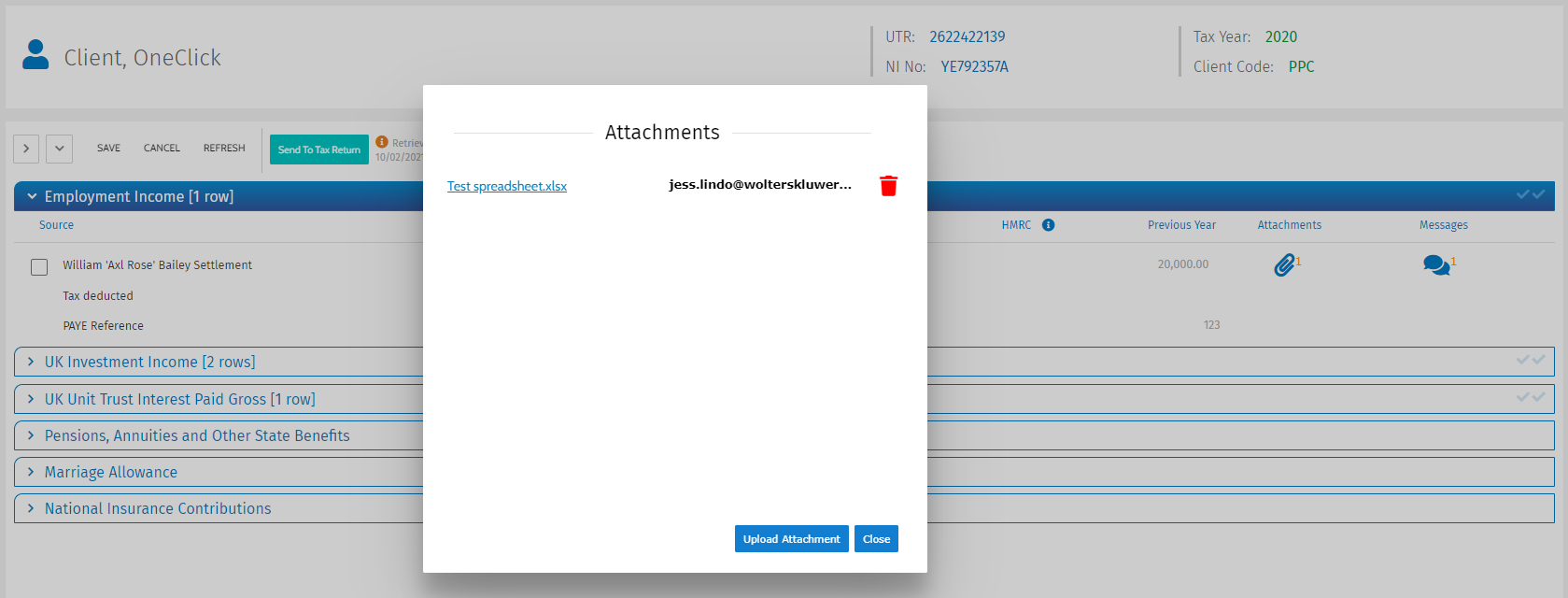The width and height of the screenshot is (1568, 598).
Task: Click the Retrieve warning status icon
Action: tap(382, 142)
